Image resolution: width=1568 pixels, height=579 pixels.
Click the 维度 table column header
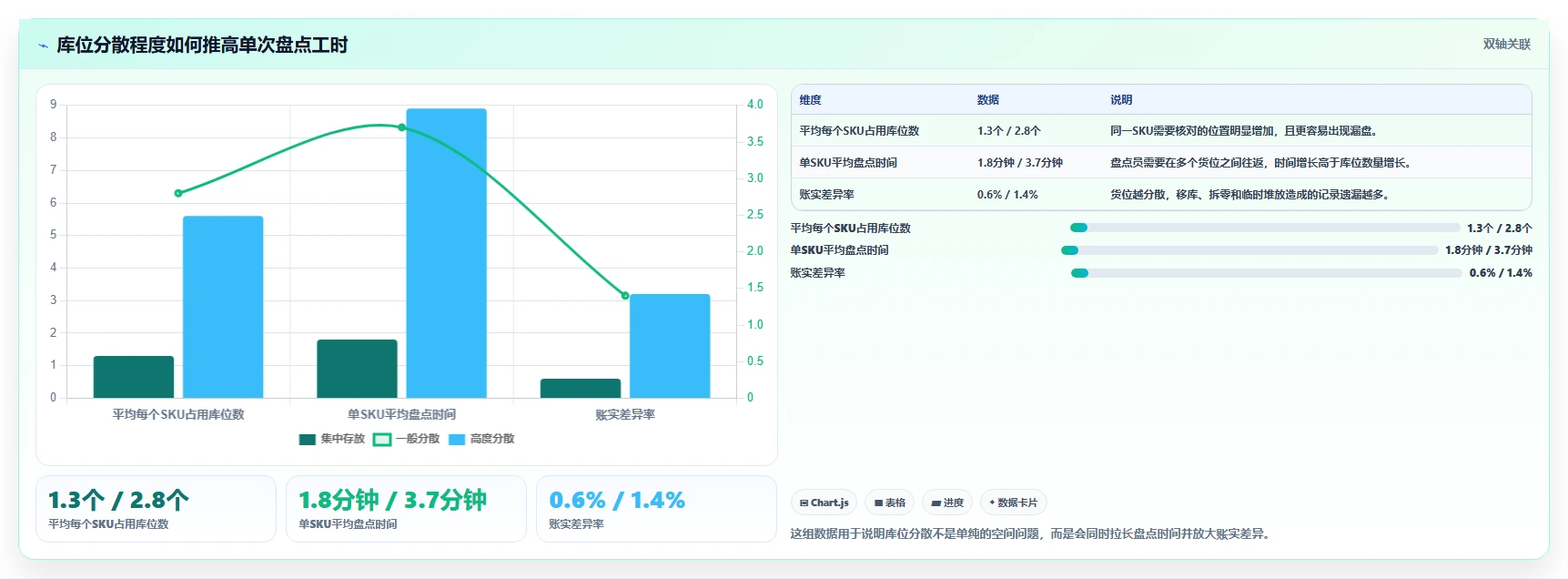pyautogui.click(x=810, y=100)
